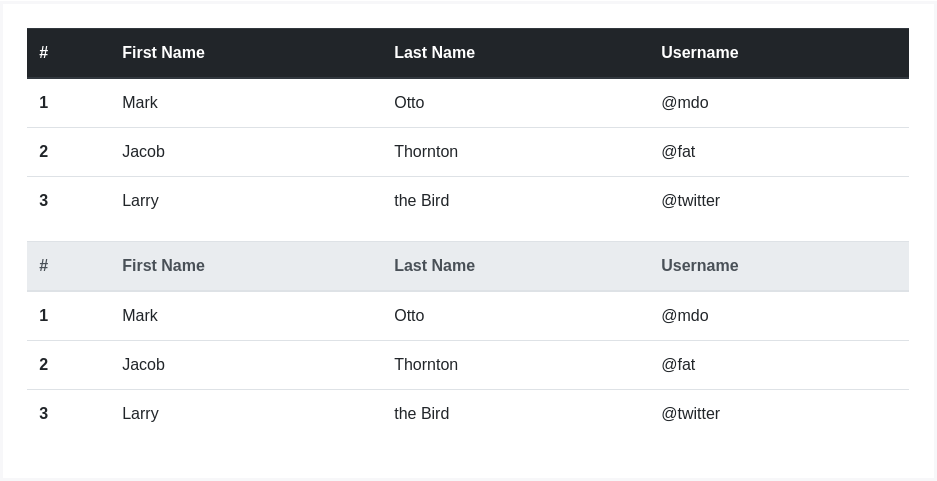
Task: Click '@fat' in the second table
Action: click(678, 365)
